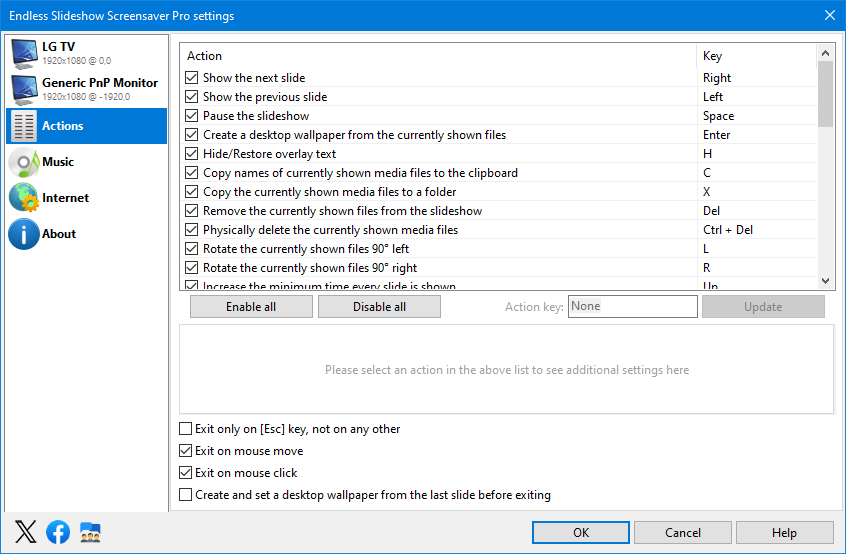The width and height of the screenshot is (846, 554).
Task: Open the Music disc icon
Action: click(24, 162)
